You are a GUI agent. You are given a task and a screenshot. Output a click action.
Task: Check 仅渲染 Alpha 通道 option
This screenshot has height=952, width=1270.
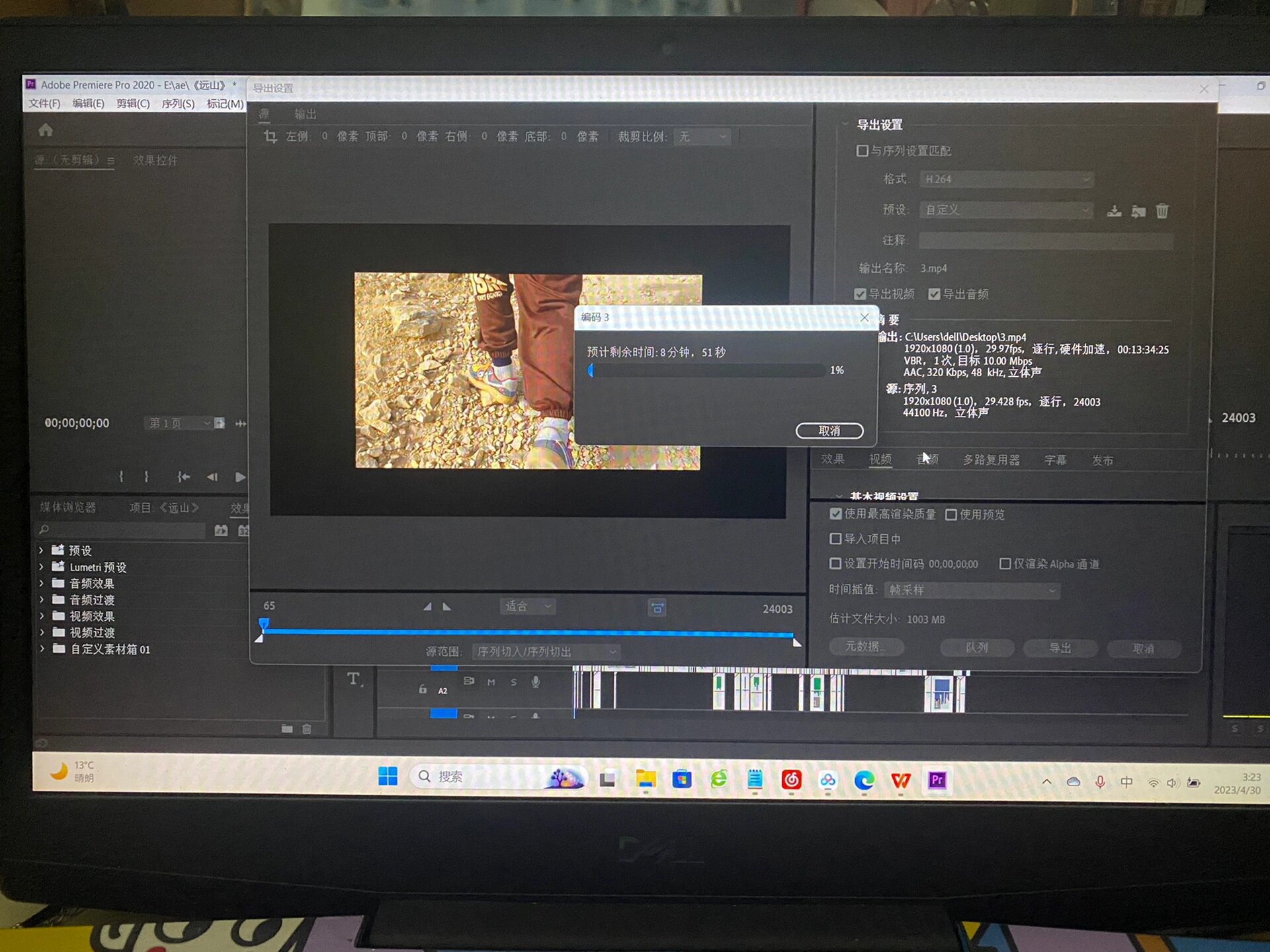click(x=1005, y=564)
